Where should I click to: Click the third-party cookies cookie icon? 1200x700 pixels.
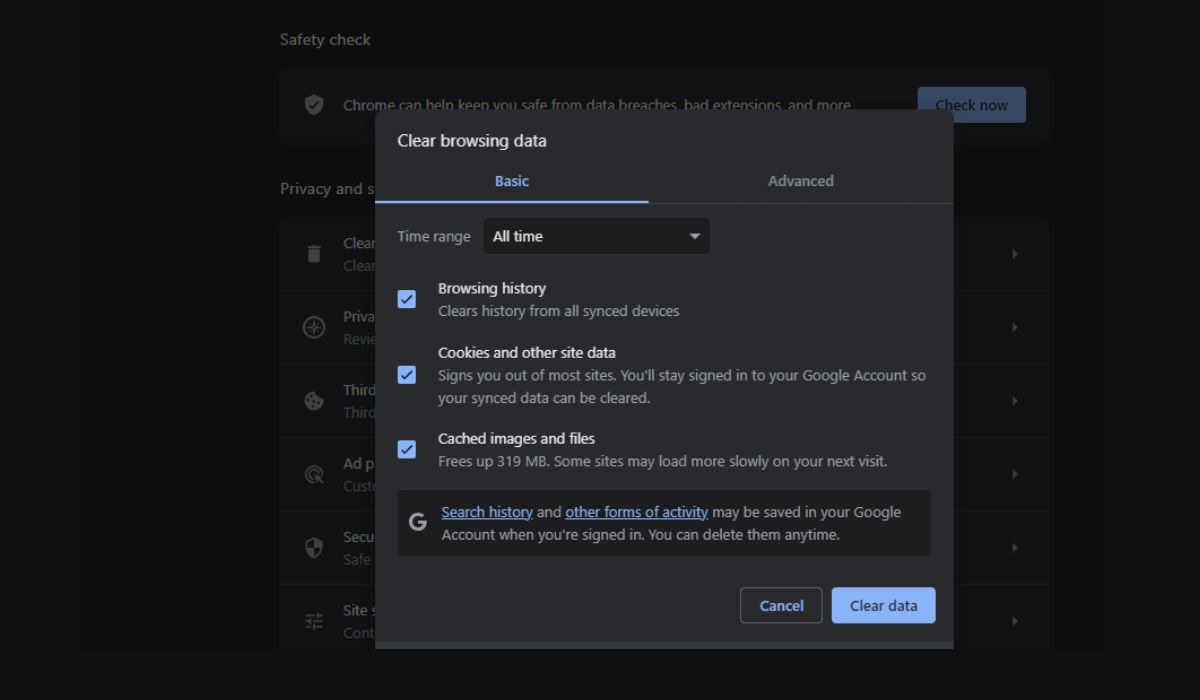314,401
